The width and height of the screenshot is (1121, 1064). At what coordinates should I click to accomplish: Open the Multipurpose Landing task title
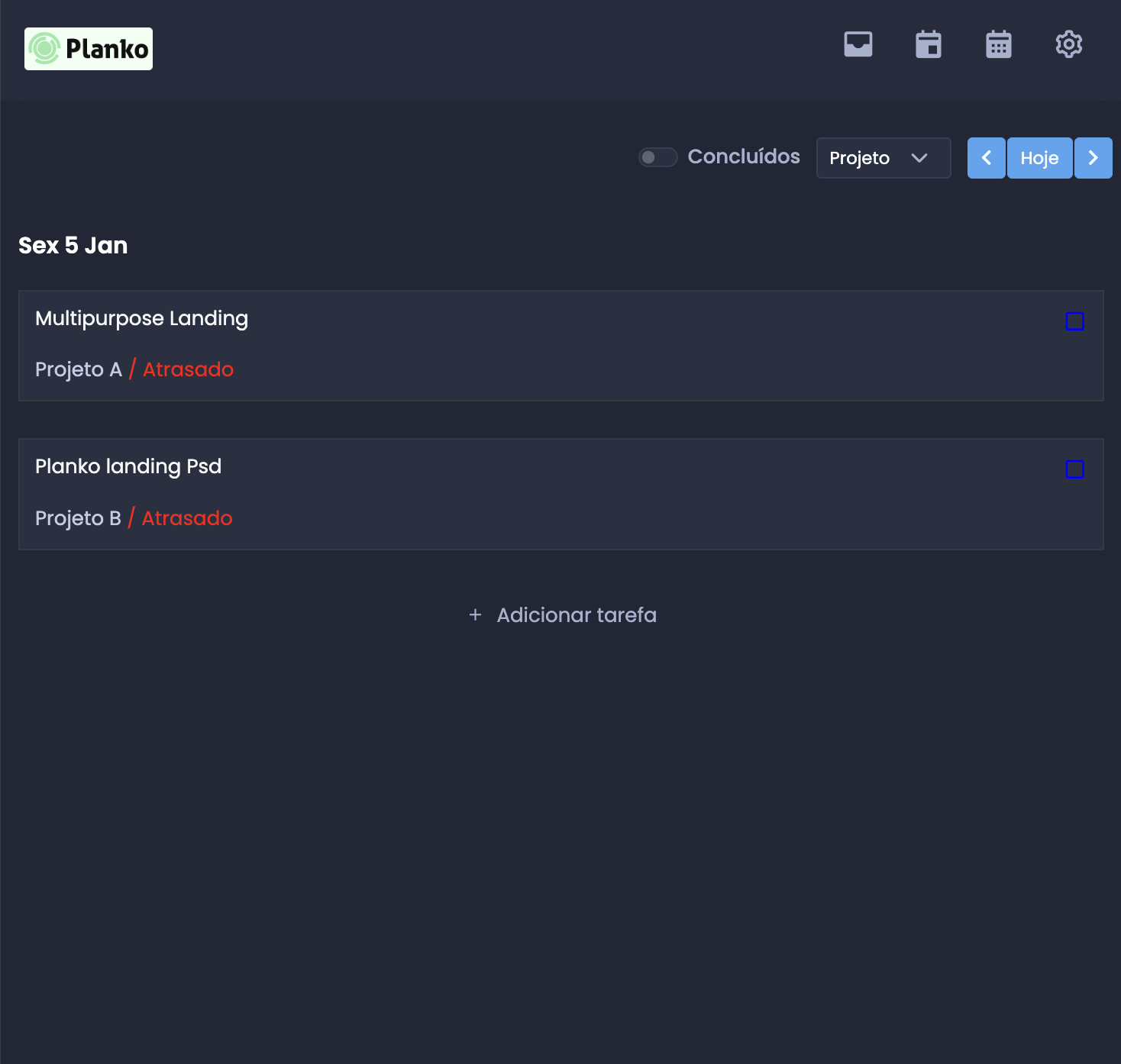point(141,318)
